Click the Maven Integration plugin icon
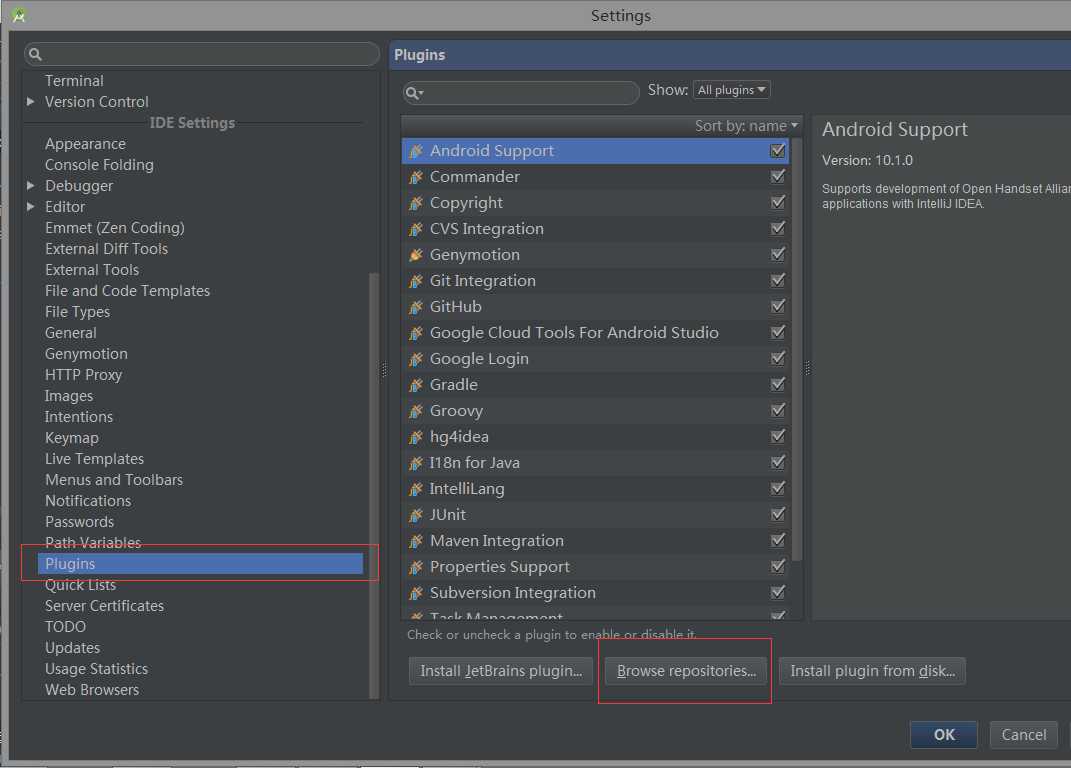 tap(416, 540)
